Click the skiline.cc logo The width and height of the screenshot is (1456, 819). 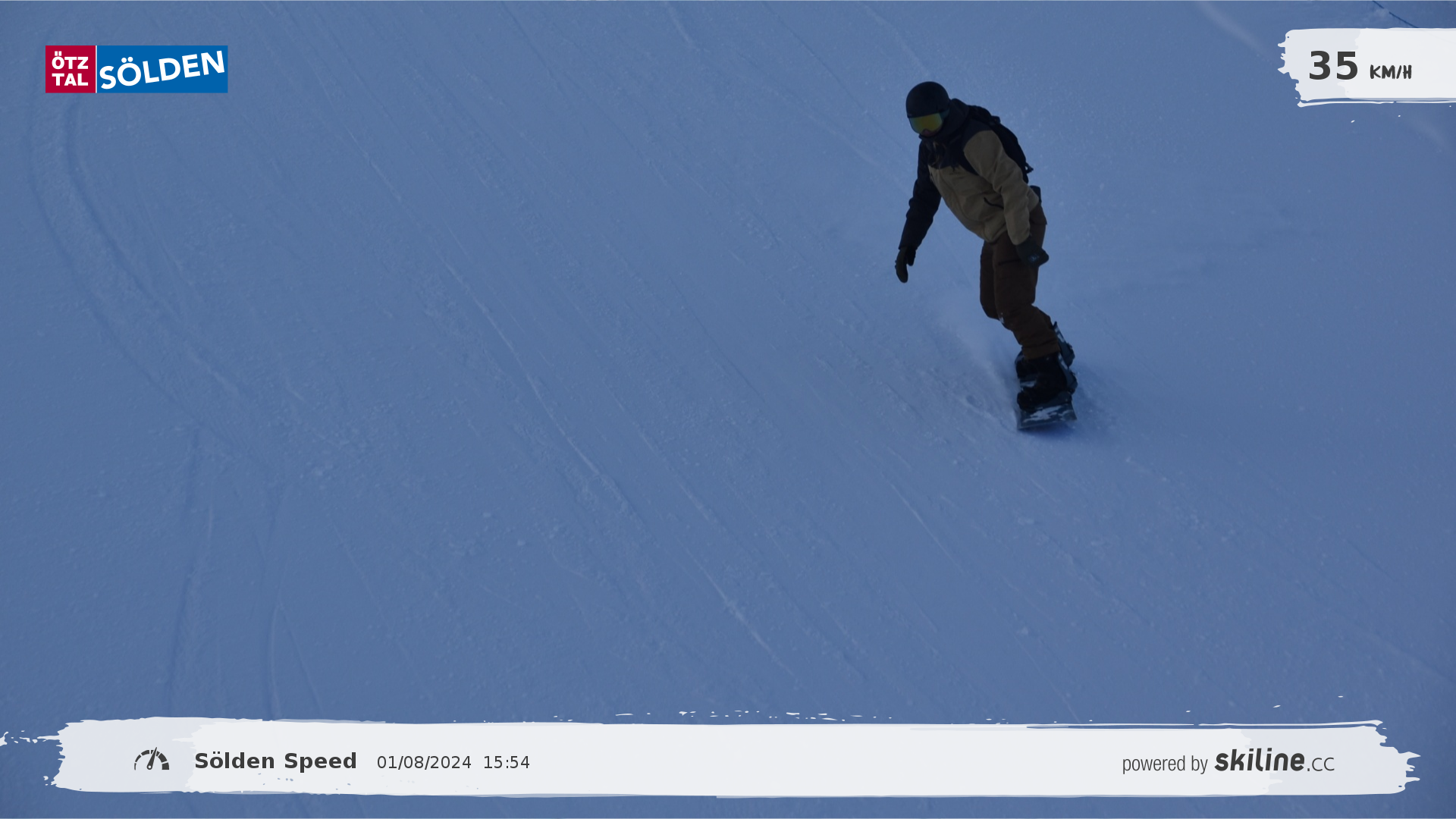[1260, 761]
